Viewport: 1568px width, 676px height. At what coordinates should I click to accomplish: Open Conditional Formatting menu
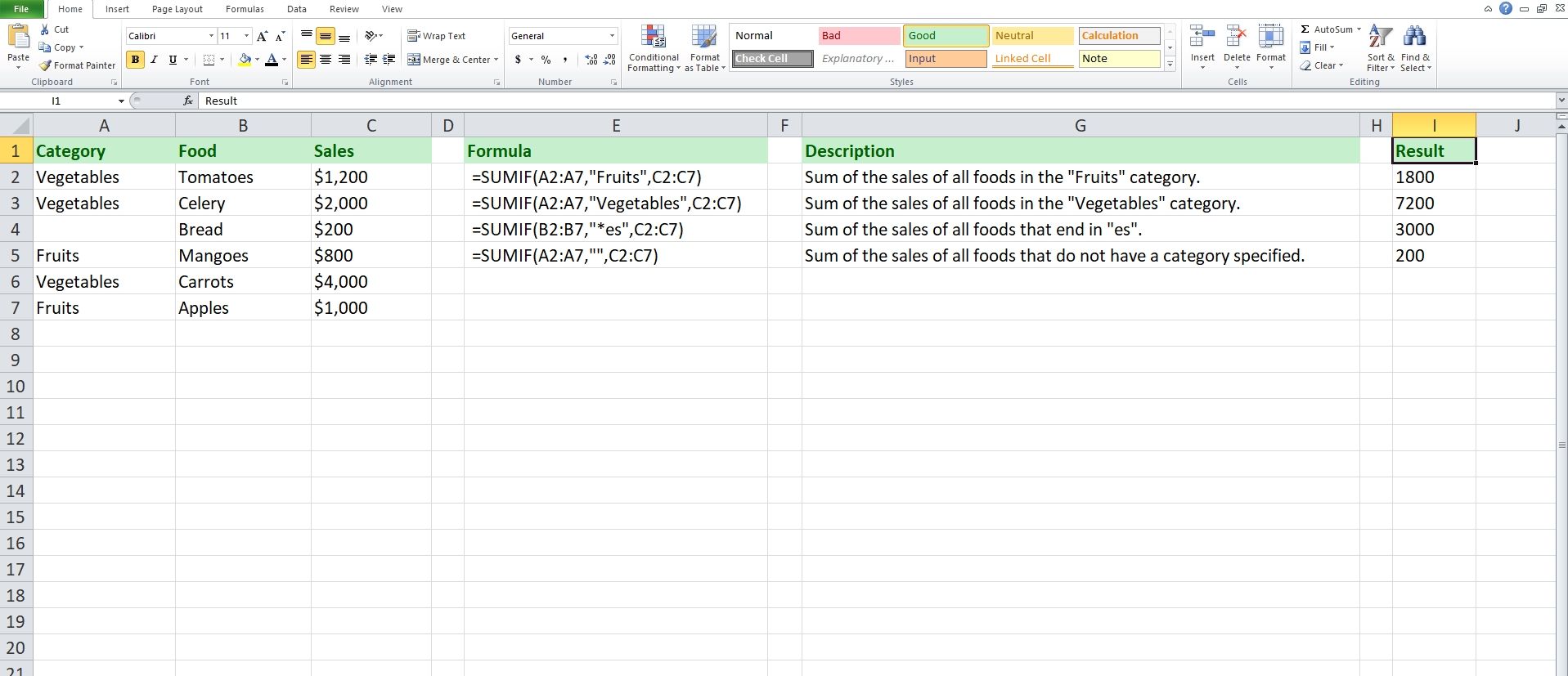654,49
